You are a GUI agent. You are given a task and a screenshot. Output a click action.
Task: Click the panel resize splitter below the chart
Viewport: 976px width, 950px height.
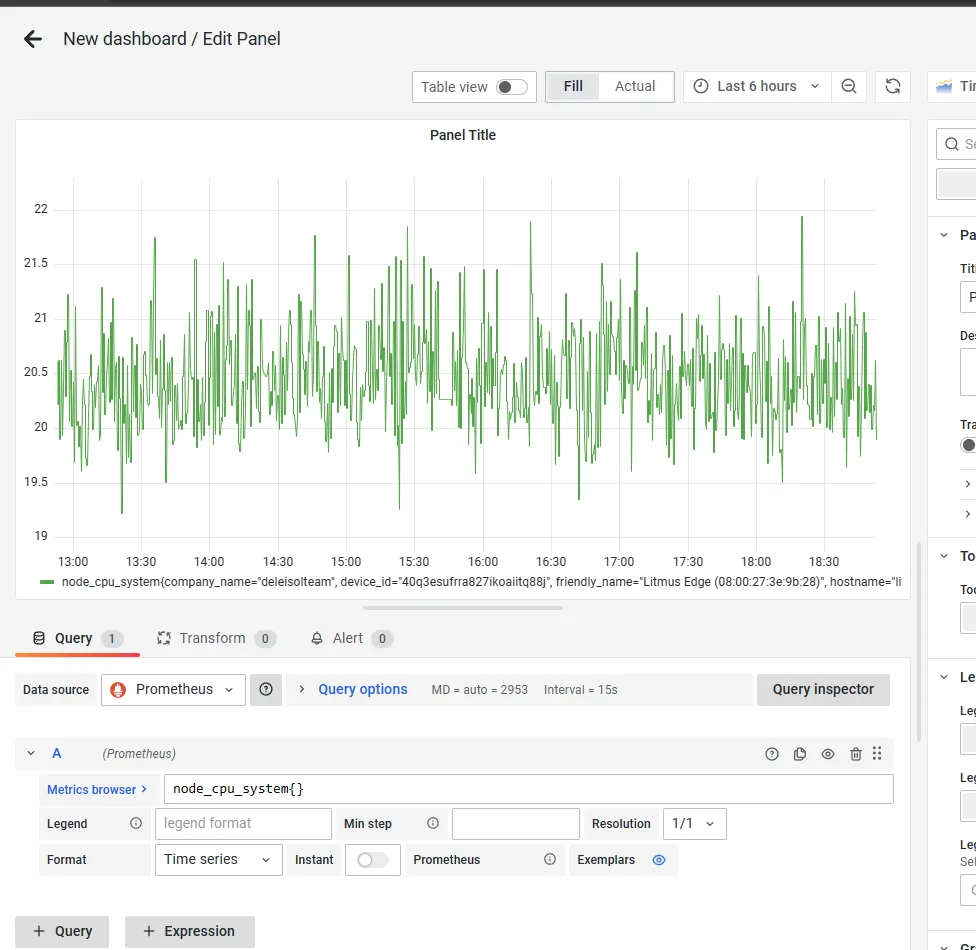coord(463,608)
